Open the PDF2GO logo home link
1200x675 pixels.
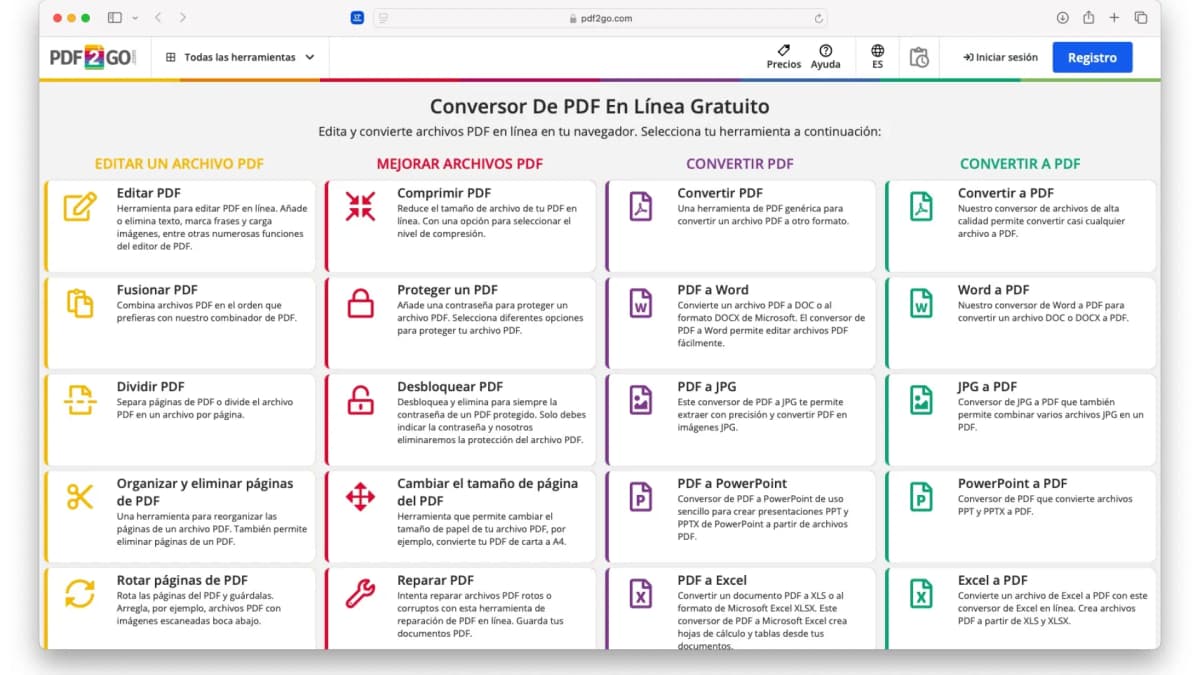pyautogui.click(x=92, y=58)
